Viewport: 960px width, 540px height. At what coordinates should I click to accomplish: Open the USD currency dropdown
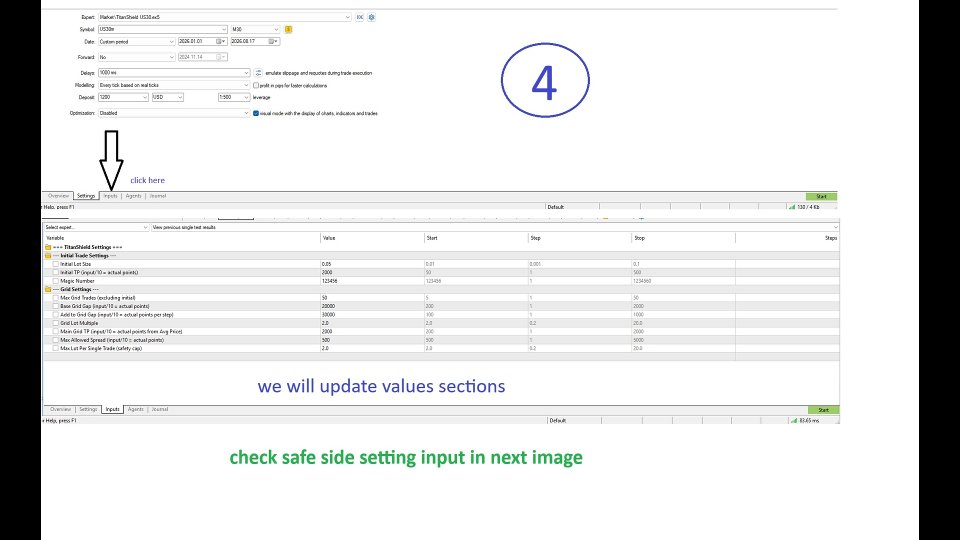[x=168, y=97]
